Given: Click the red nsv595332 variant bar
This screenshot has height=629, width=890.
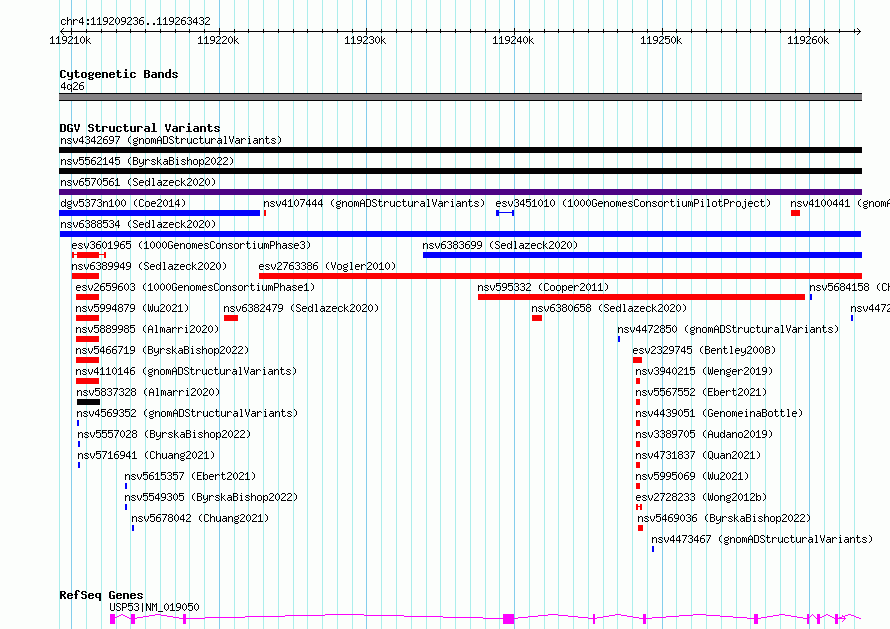Looking at the screenshot, I should pyautogui.click(x=641, y=297).
